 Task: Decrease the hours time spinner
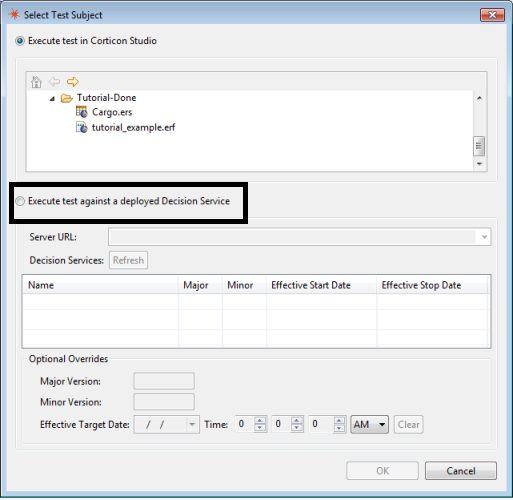pos(260,428)
